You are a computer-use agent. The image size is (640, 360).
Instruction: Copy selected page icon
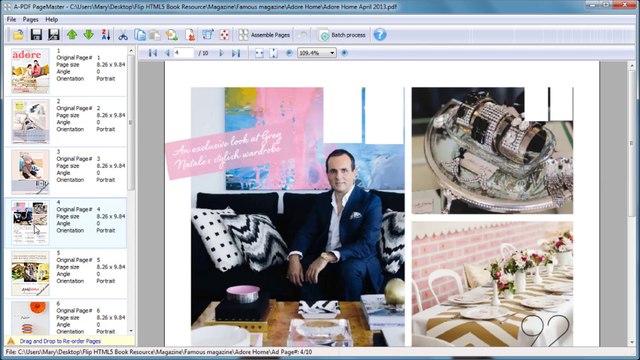tap(140, 35)
